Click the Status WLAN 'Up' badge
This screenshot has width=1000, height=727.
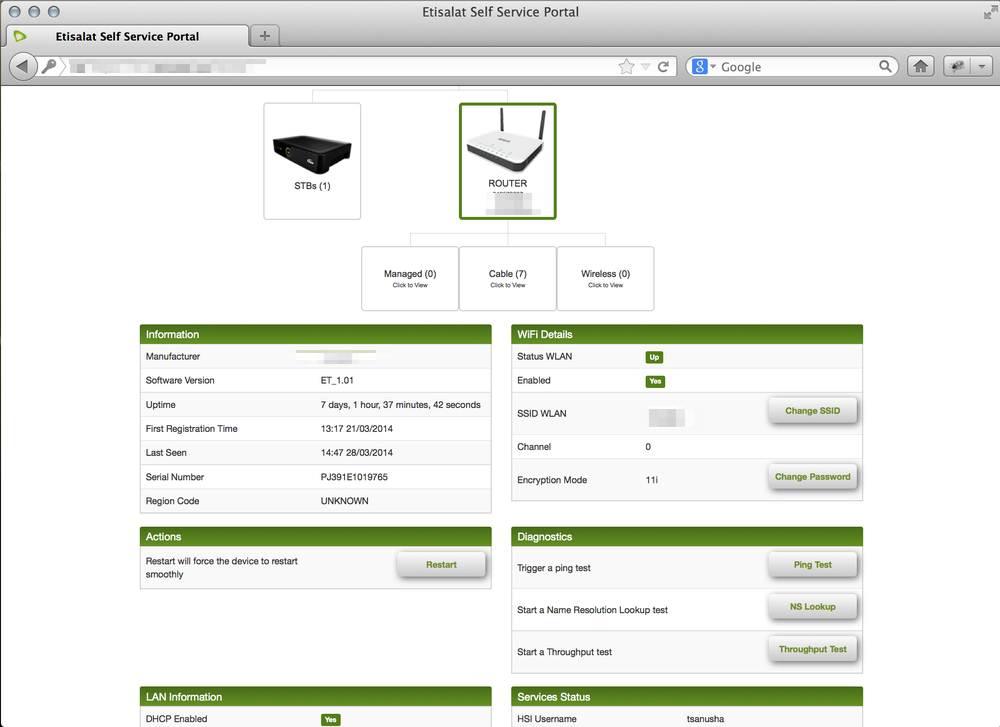click(x=654, y=357)
